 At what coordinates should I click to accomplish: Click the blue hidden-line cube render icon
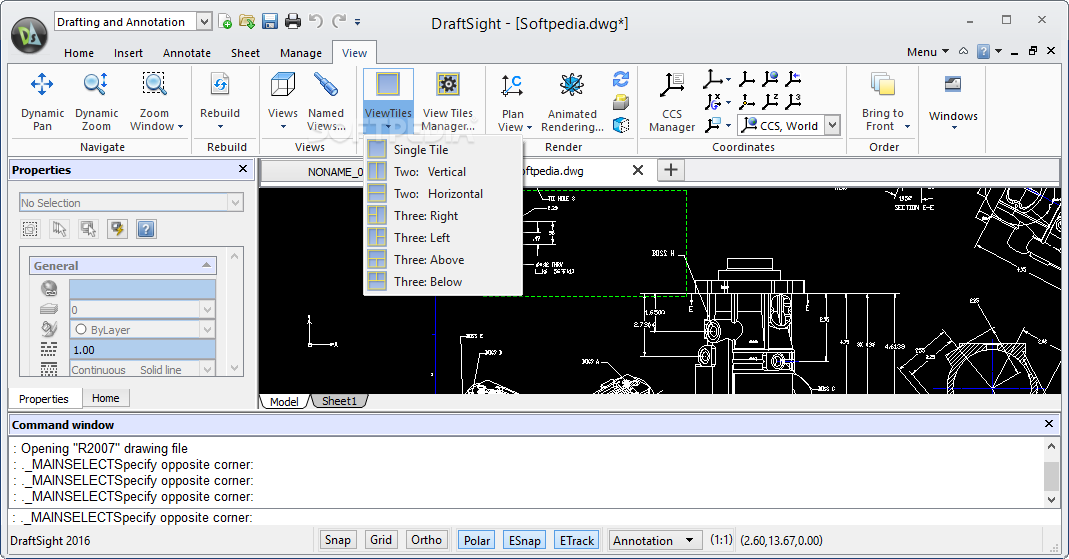coord(620,125)
